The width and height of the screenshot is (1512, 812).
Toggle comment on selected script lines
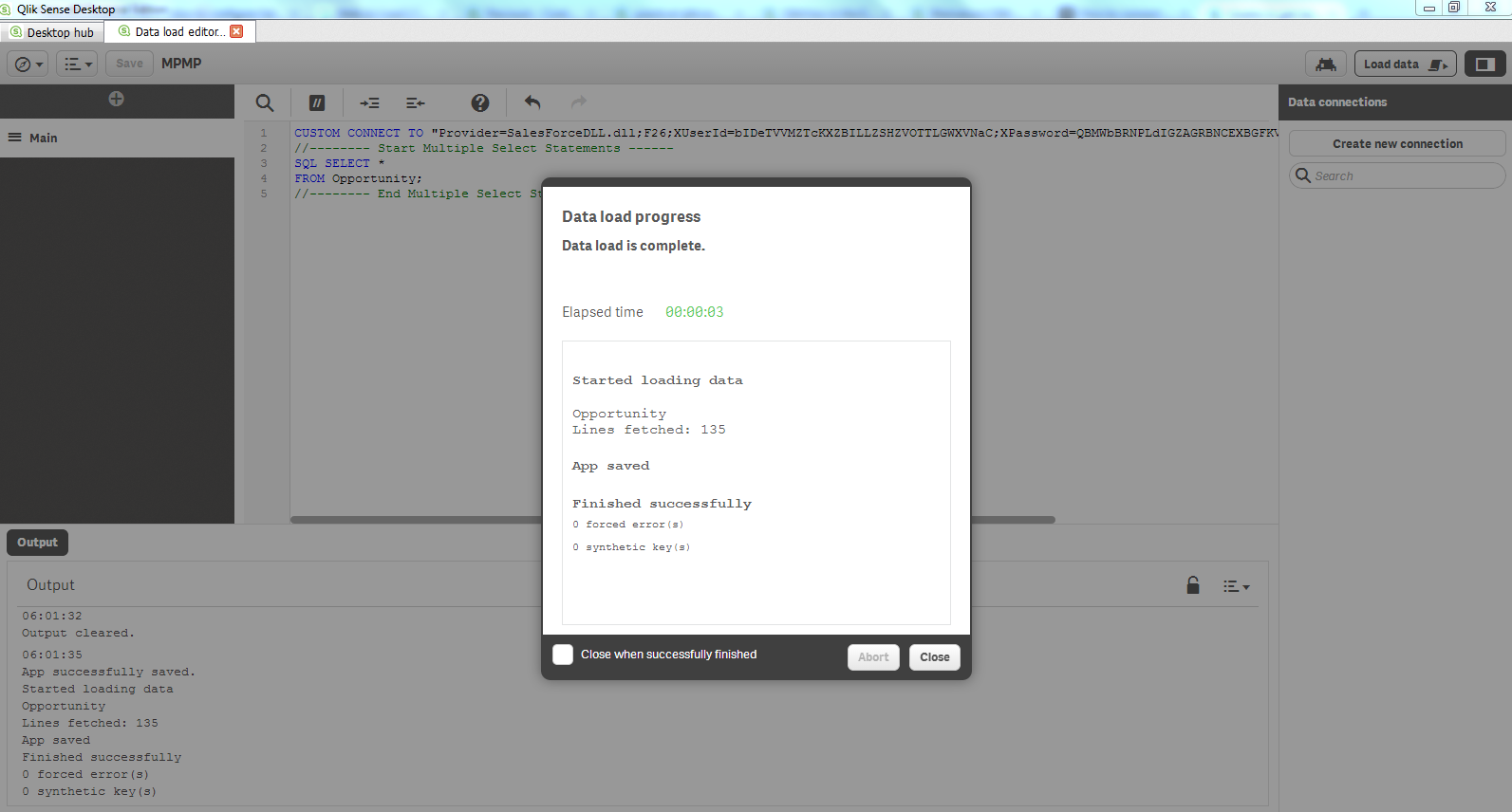(x=317, y=102)
